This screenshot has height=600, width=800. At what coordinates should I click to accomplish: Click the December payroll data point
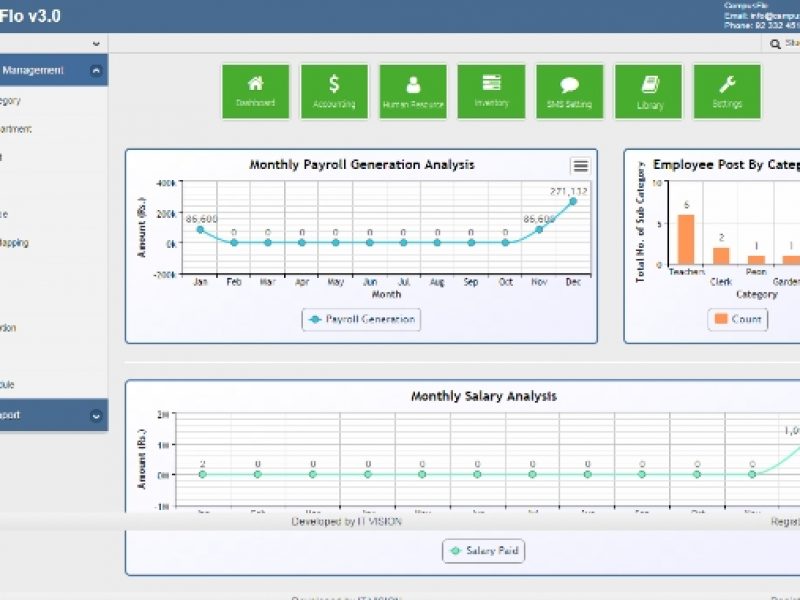tap(573, 201)
